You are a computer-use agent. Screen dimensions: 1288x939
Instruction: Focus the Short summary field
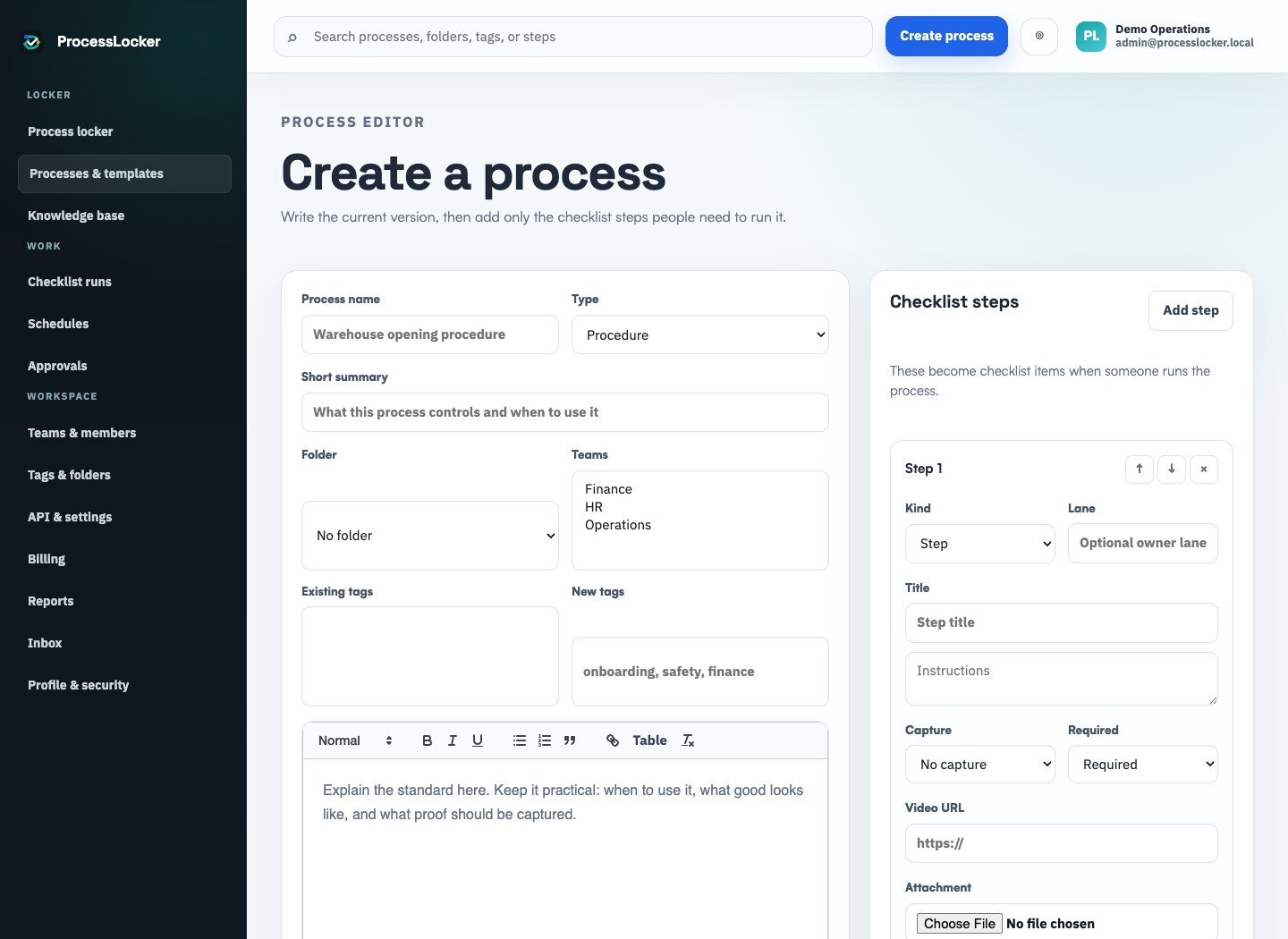coord(565,412)
